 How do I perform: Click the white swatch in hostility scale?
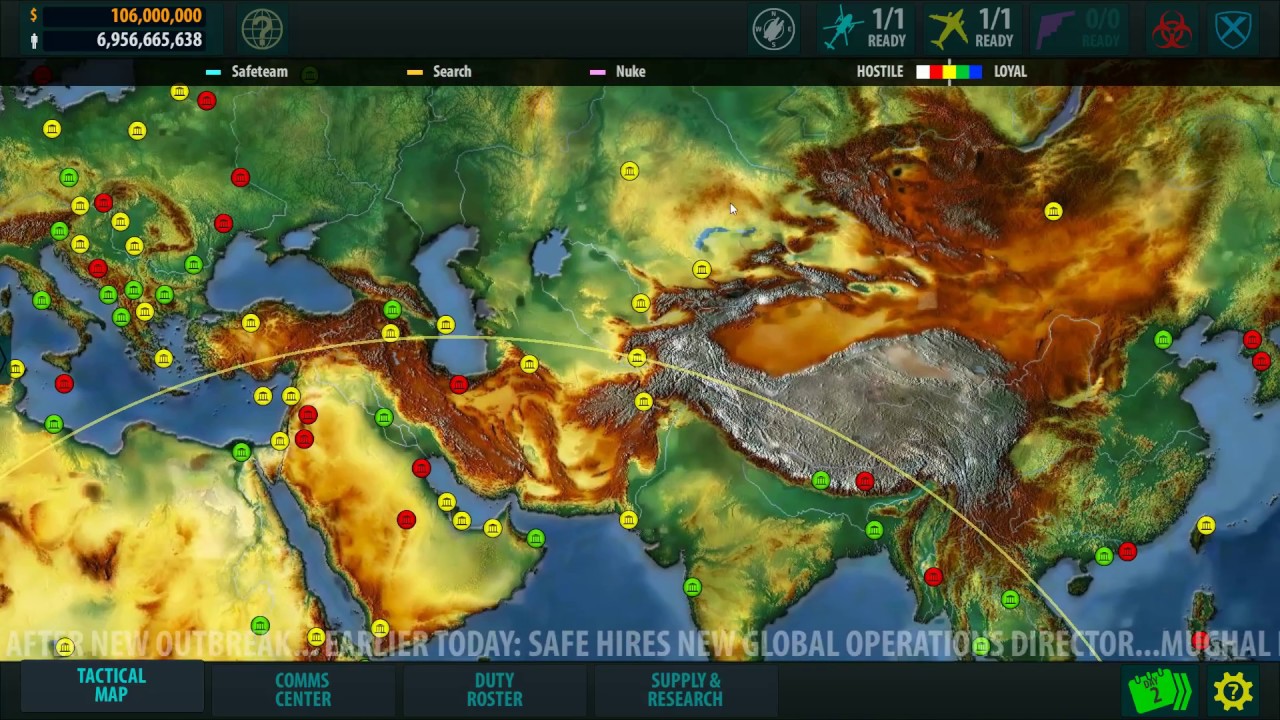[x=923, y=72]
